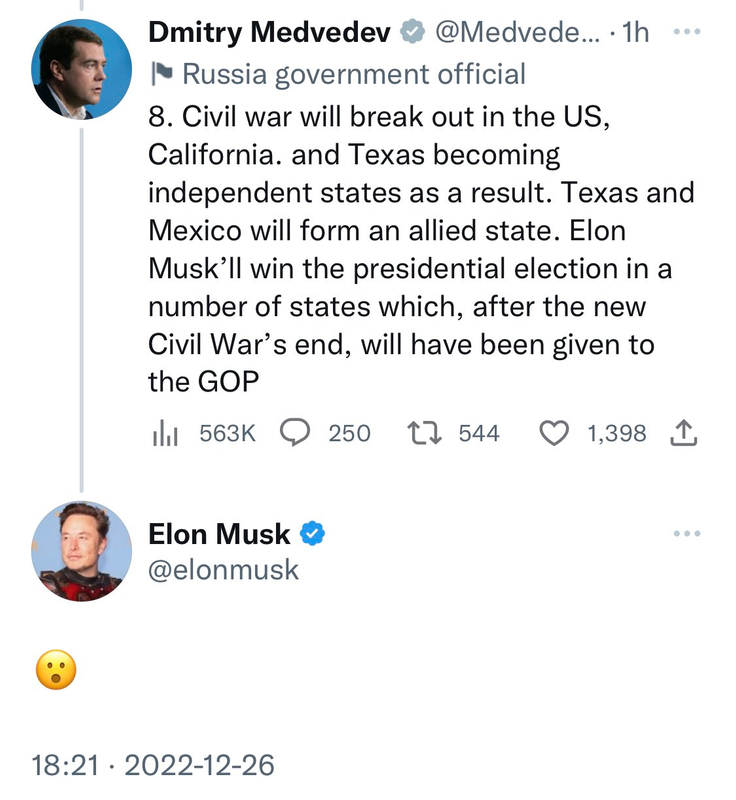Click Dmitry Medvedev's gray verified badge
736x800 pixels.
click(x=411, y=33)
